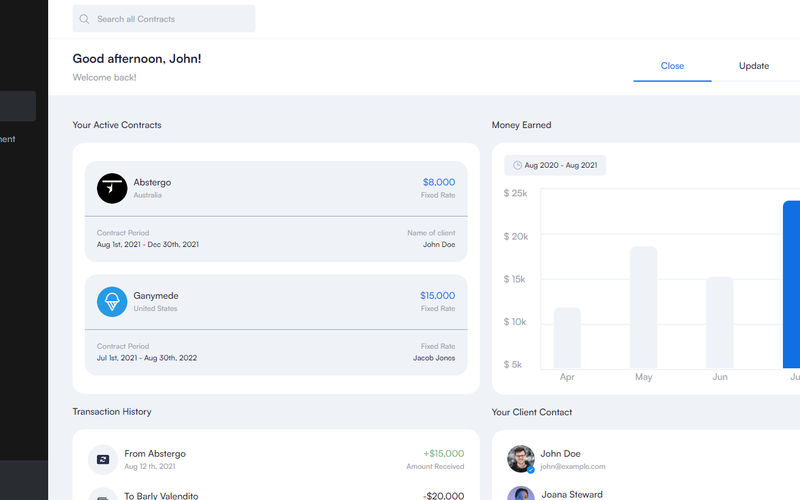800x500 pixels.
Task: Click the Jun bar in Money Earned chart
Action: 720,322
